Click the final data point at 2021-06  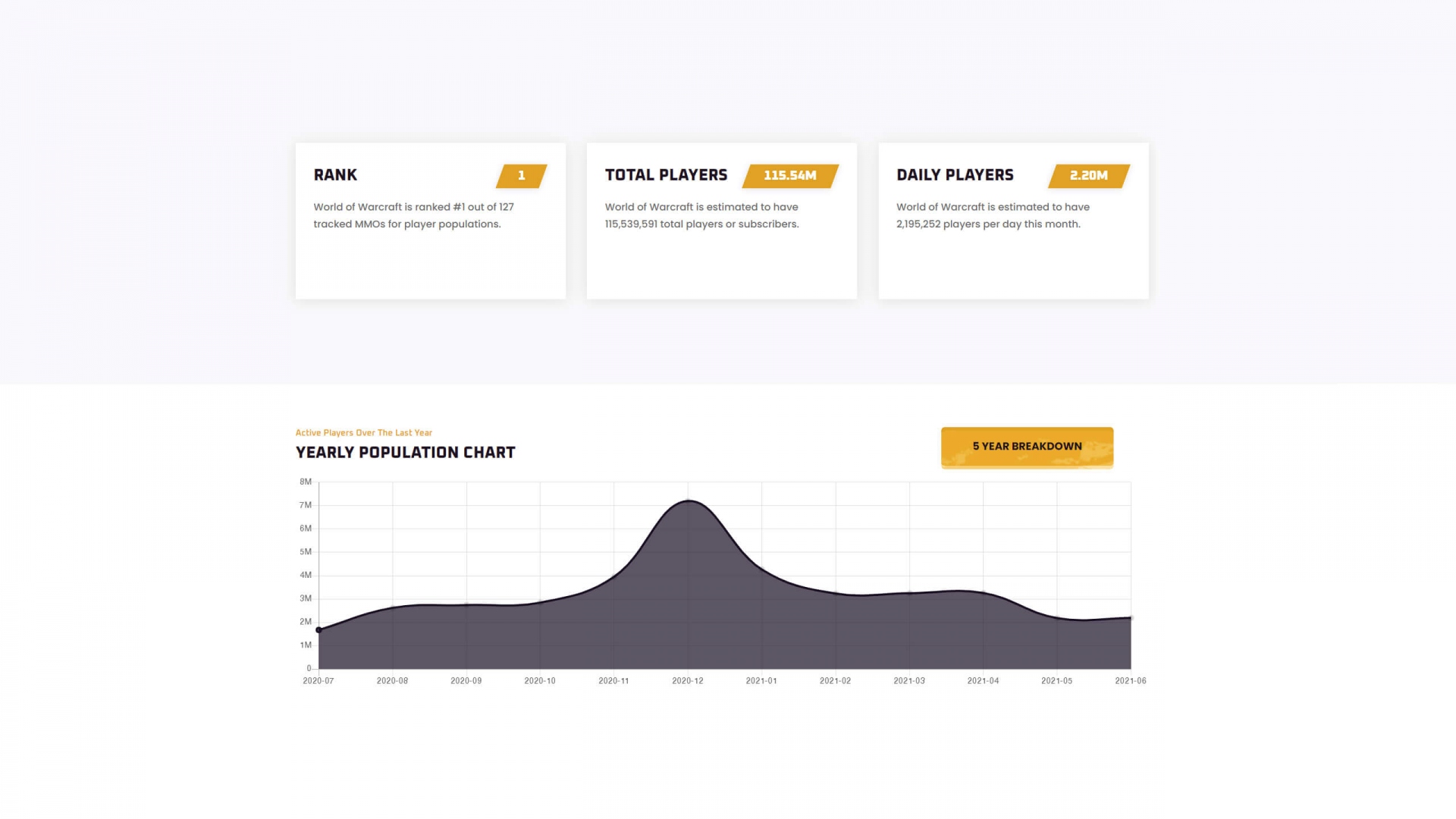(1131, 618)
